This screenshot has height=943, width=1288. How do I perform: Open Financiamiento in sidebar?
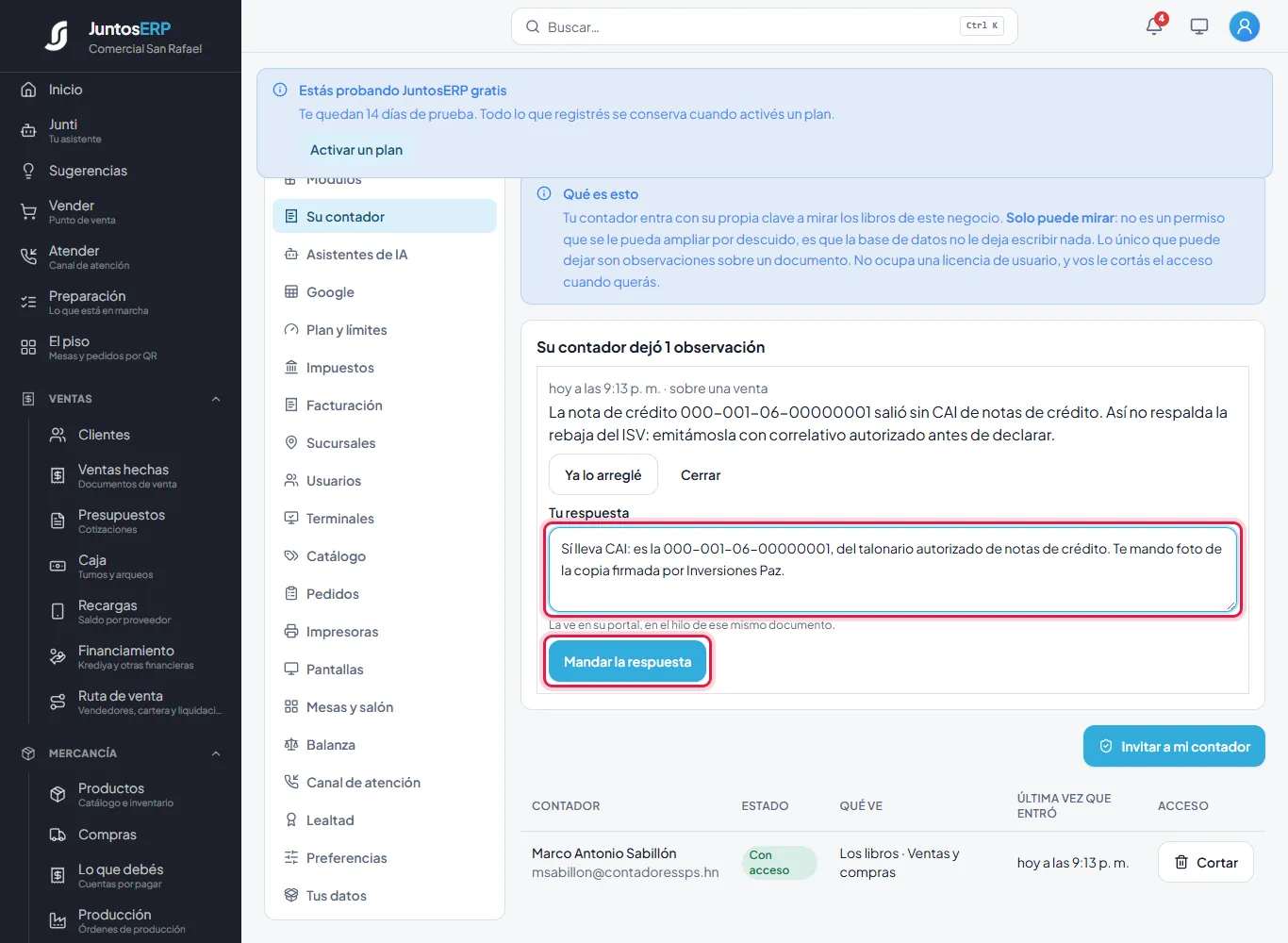tap(135, 656)
